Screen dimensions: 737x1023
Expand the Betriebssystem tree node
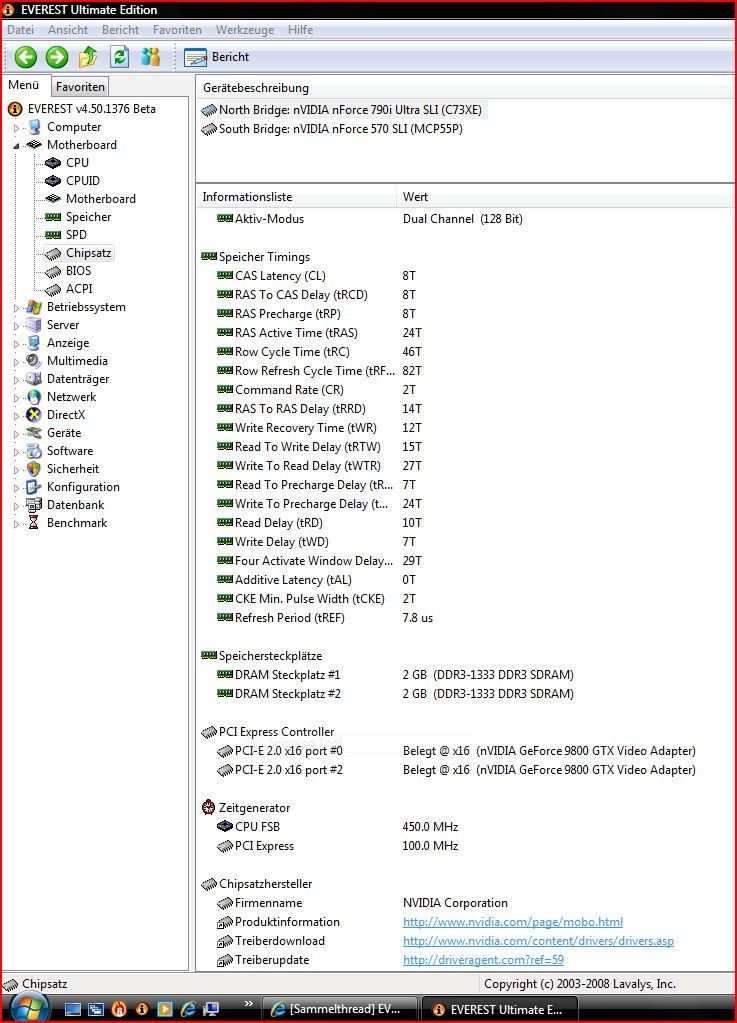pyautogui.click(x=17, y=307)
